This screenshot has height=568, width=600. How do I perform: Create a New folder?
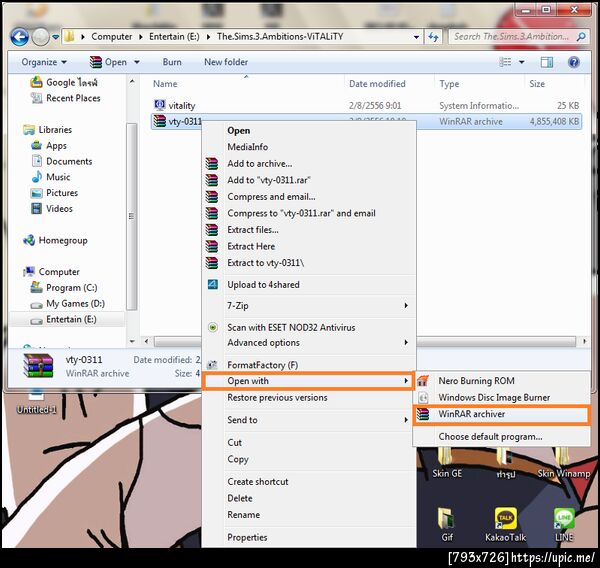point(226,62)
